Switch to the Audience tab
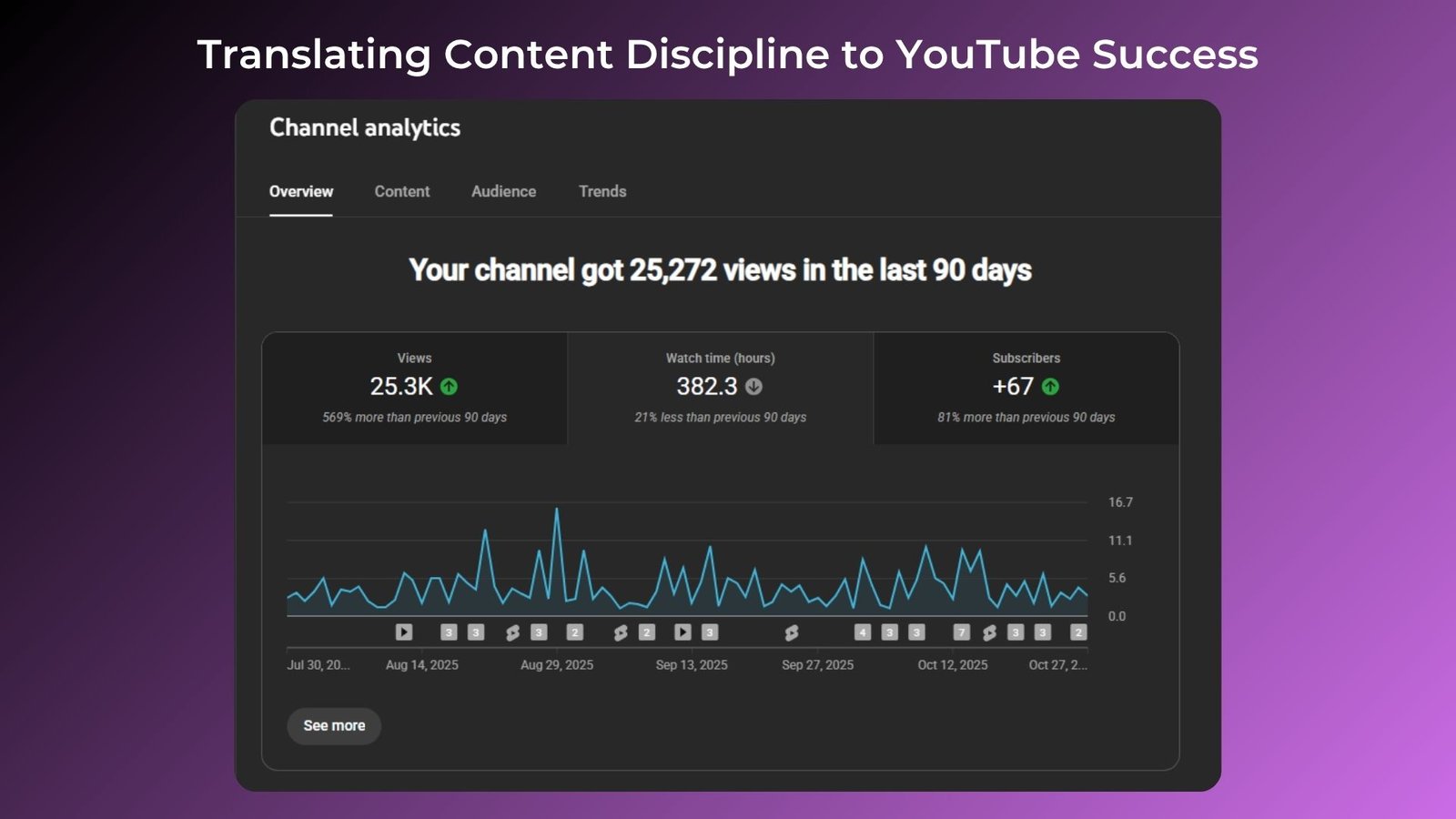Viewport: 1456px width, 819px height. [x=503, y=191]
